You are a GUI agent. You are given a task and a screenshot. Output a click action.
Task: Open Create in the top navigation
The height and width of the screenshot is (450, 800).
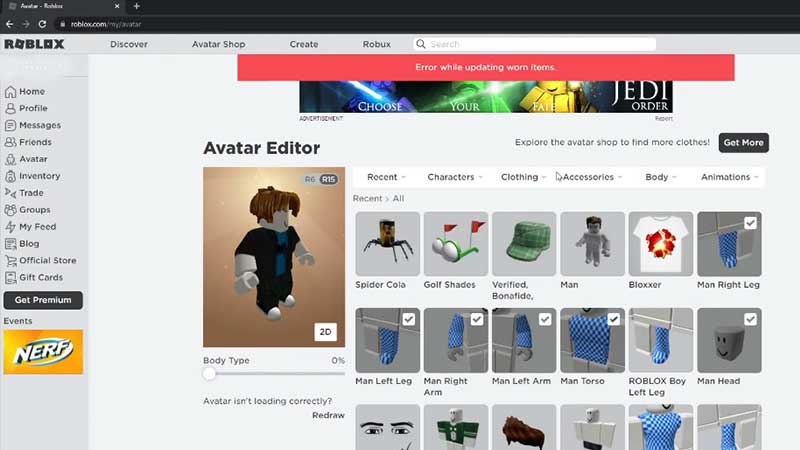(304, 44)
